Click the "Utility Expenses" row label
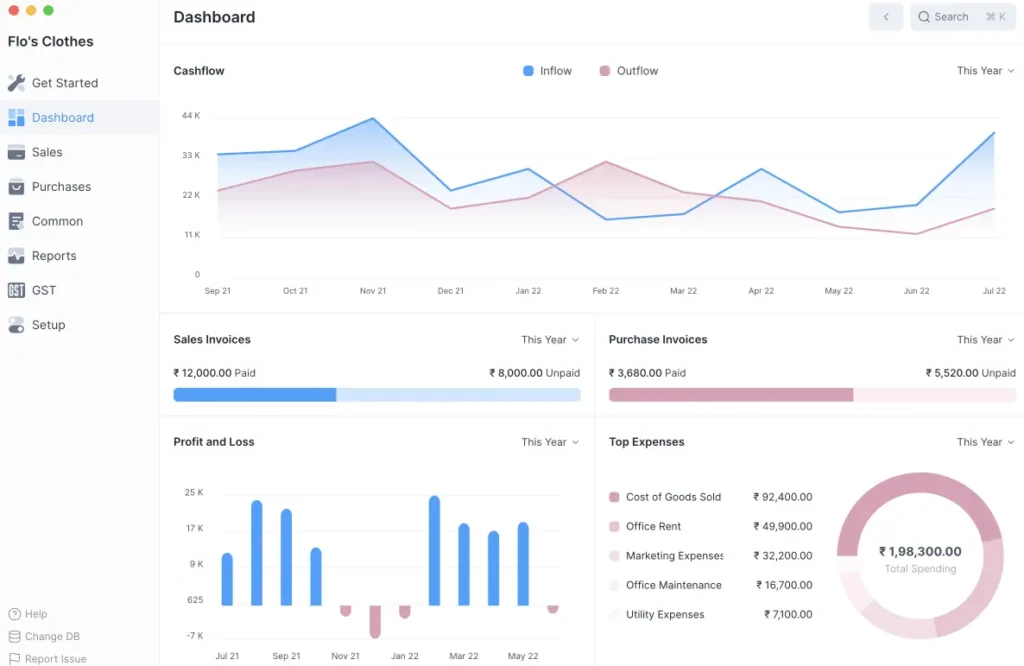This screenshot has width=1024, height=666. click(x=665, y=614)
